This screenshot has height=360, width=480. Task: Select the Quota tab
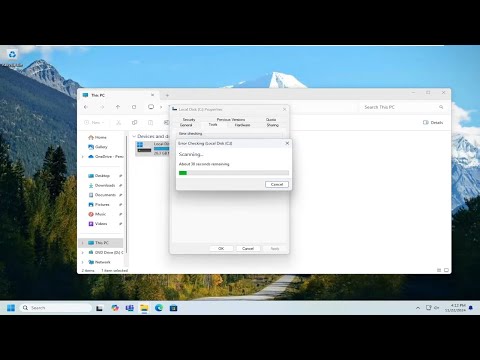coord(271,119)
